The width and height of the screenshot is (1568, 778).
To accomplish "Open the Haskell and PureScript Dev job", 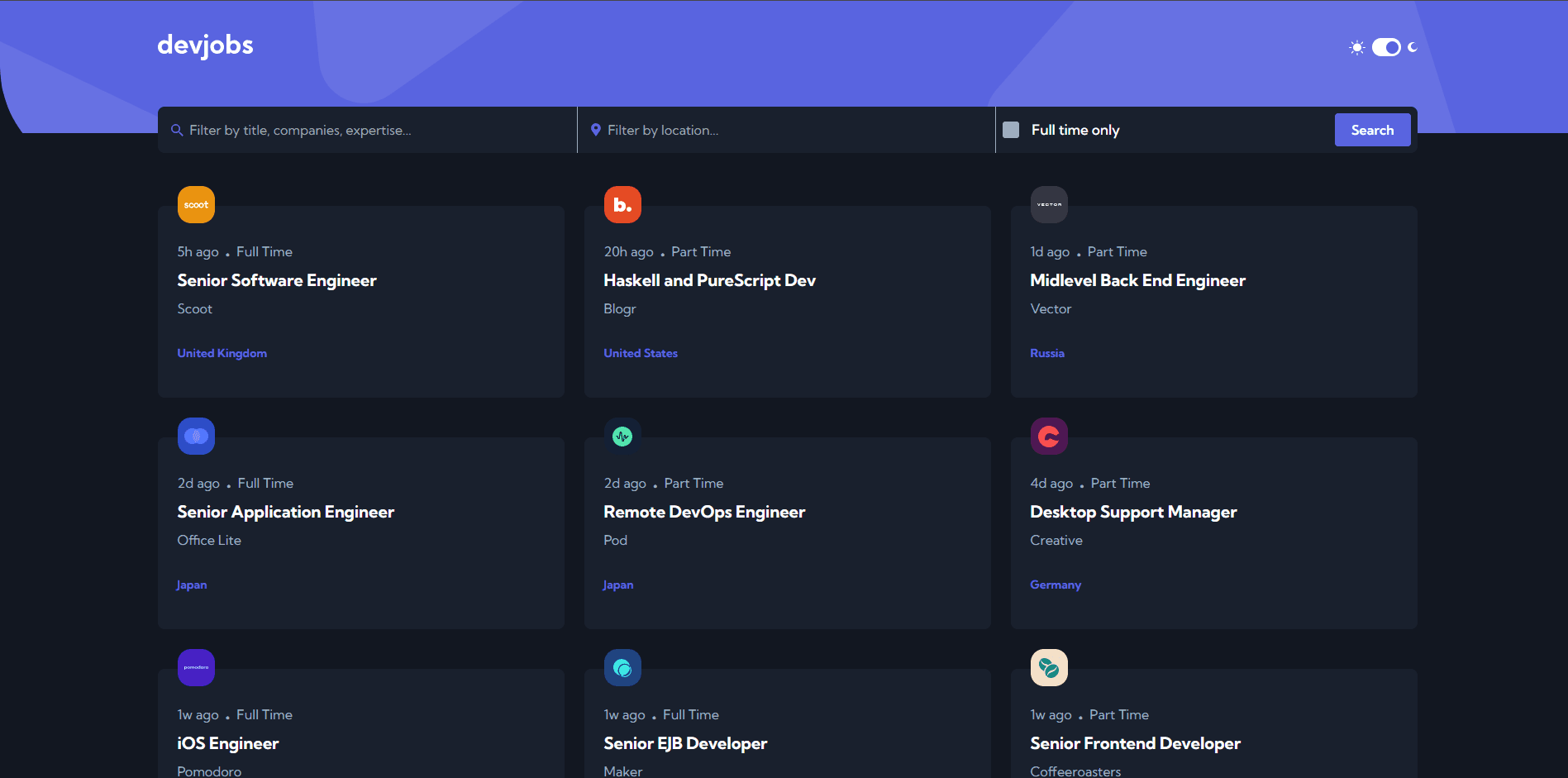I will [x=709, y=280].
